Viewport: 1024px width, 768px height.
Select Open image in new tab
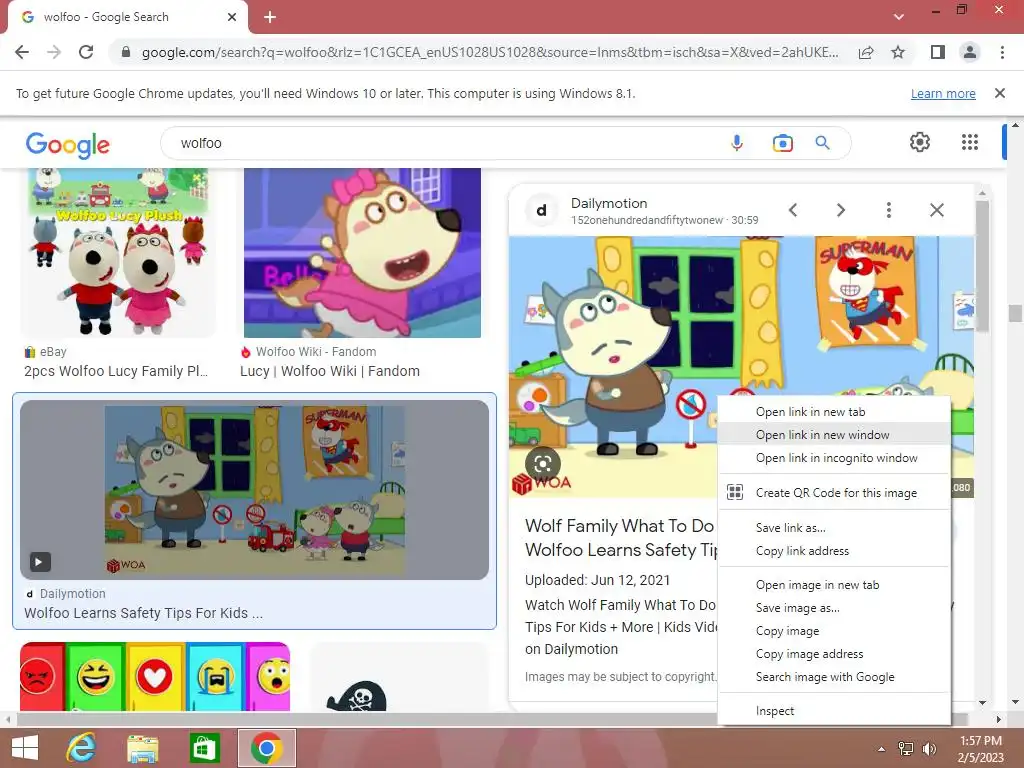tap(833, 585)
